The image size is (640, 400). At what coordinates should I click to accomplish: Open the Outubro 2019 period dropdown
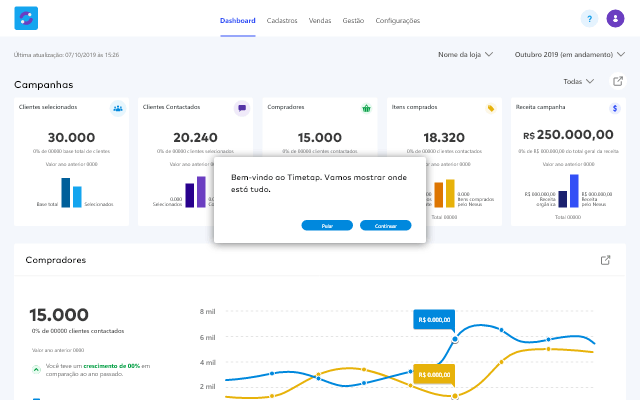568,55
